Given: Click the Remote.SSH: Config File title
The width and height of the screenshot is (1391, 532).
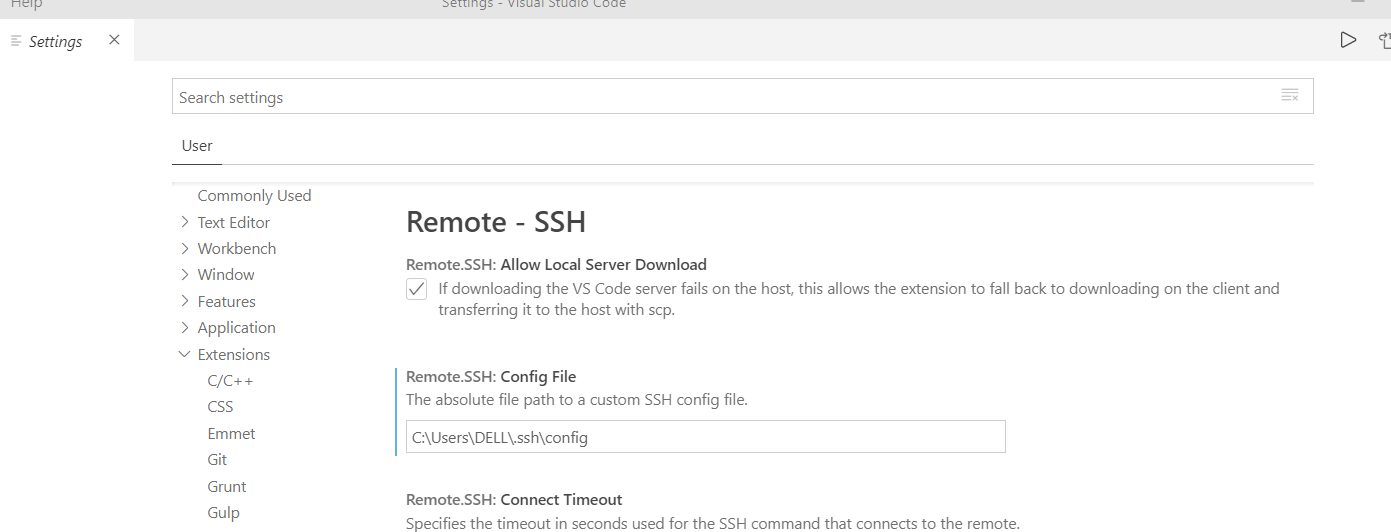Looking at the screenshot, I should pos(491,376).
